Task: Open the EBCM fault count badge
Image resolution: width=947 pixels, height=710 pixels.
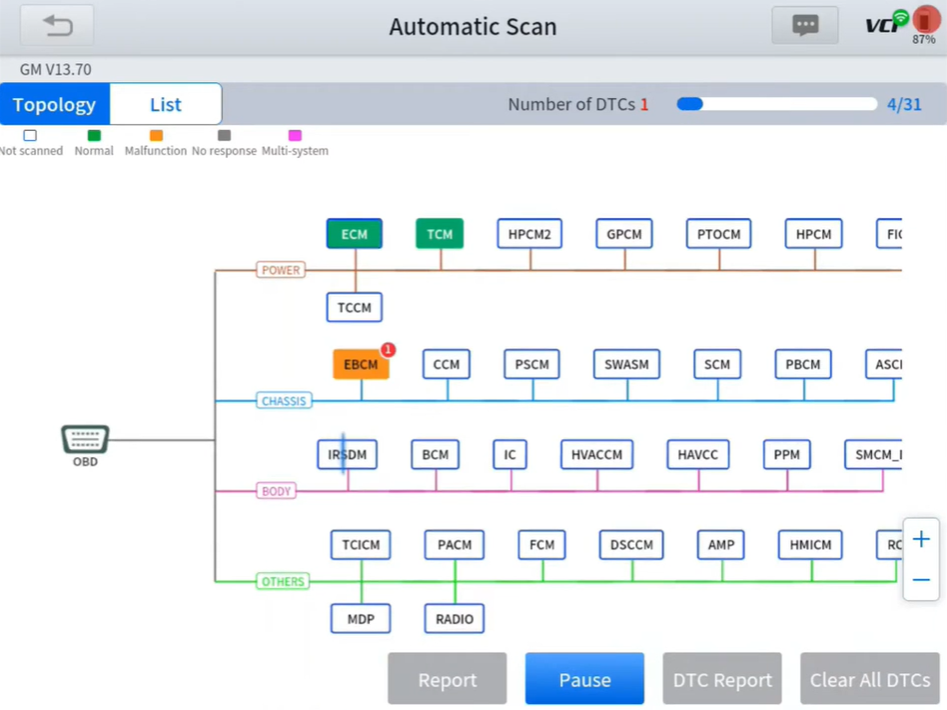Action: click(388, 350)
